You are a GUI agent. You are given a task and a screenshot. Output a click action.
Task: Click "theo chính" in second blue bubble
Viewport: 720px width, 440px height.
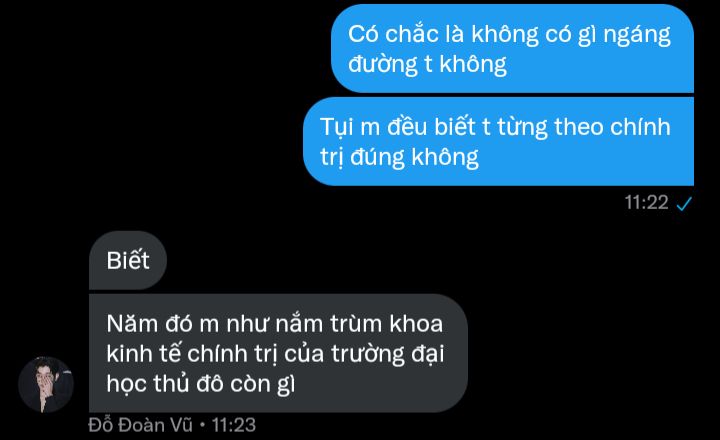pyautogui.click(x=612, y=127)
